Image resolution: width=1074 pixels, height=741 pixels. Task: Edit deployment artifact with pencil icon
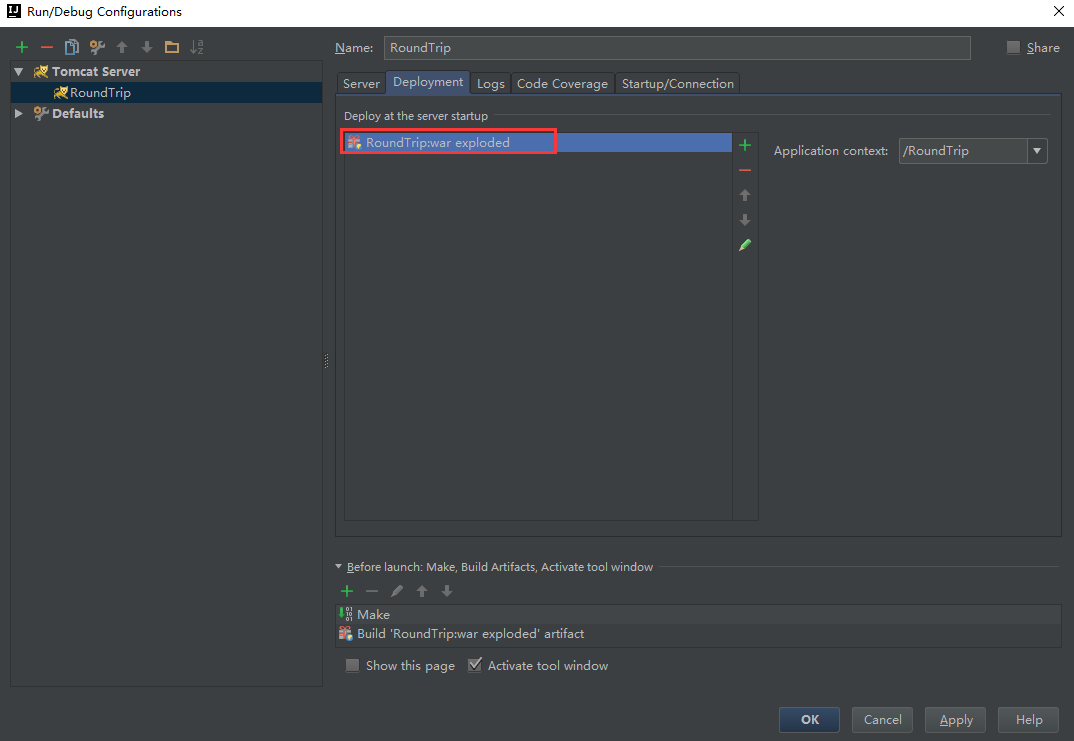pos(745,245)
